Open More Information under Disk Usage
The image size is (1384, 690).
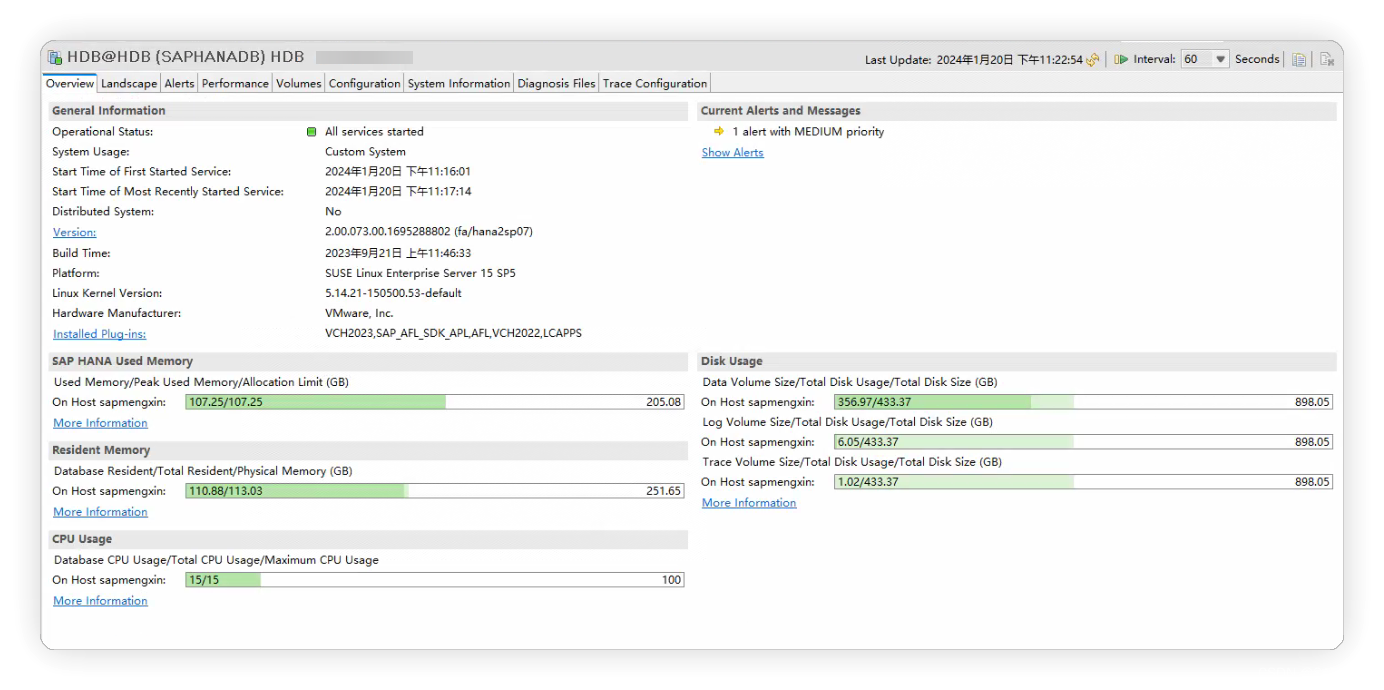click(749, 503)
